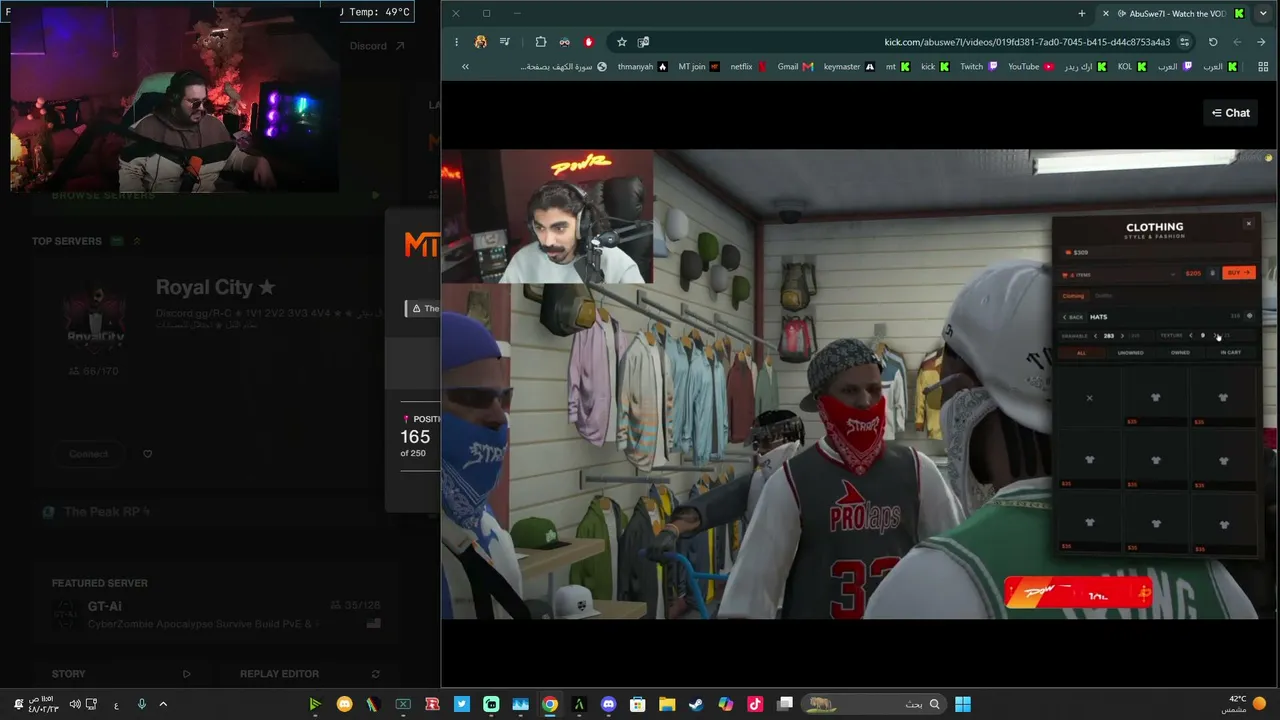Go BACK from the HATS category
Image resolution: width=1280 pixels, height=720 pixels.
(x=1073, y=317)
